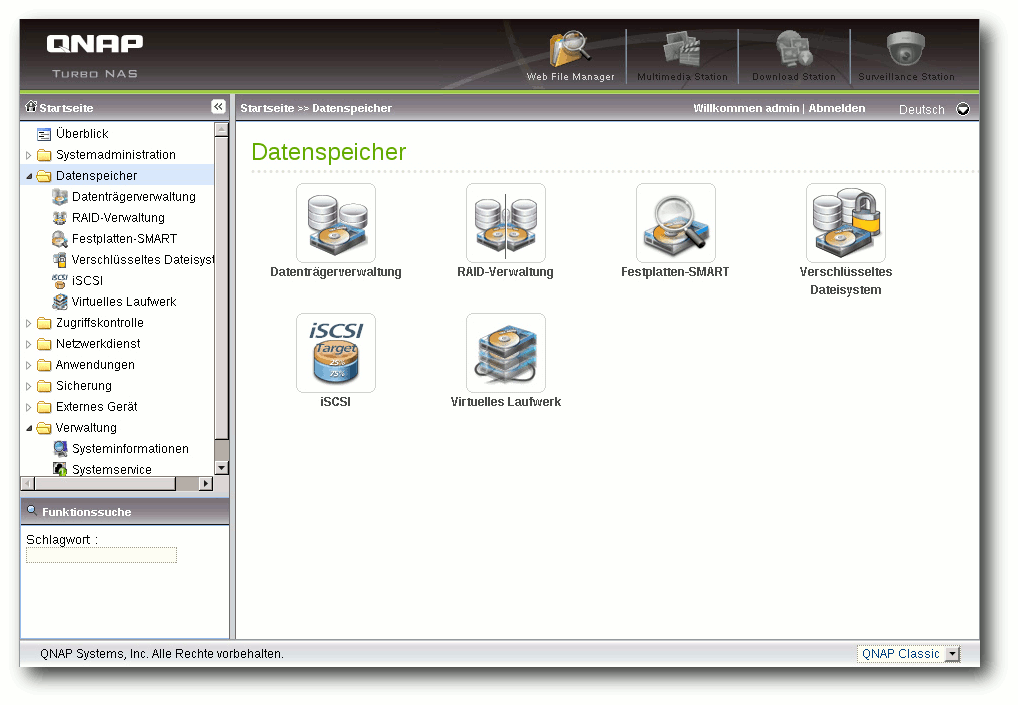Click Startseite in the breadcrumb

(x=267, y=108)
